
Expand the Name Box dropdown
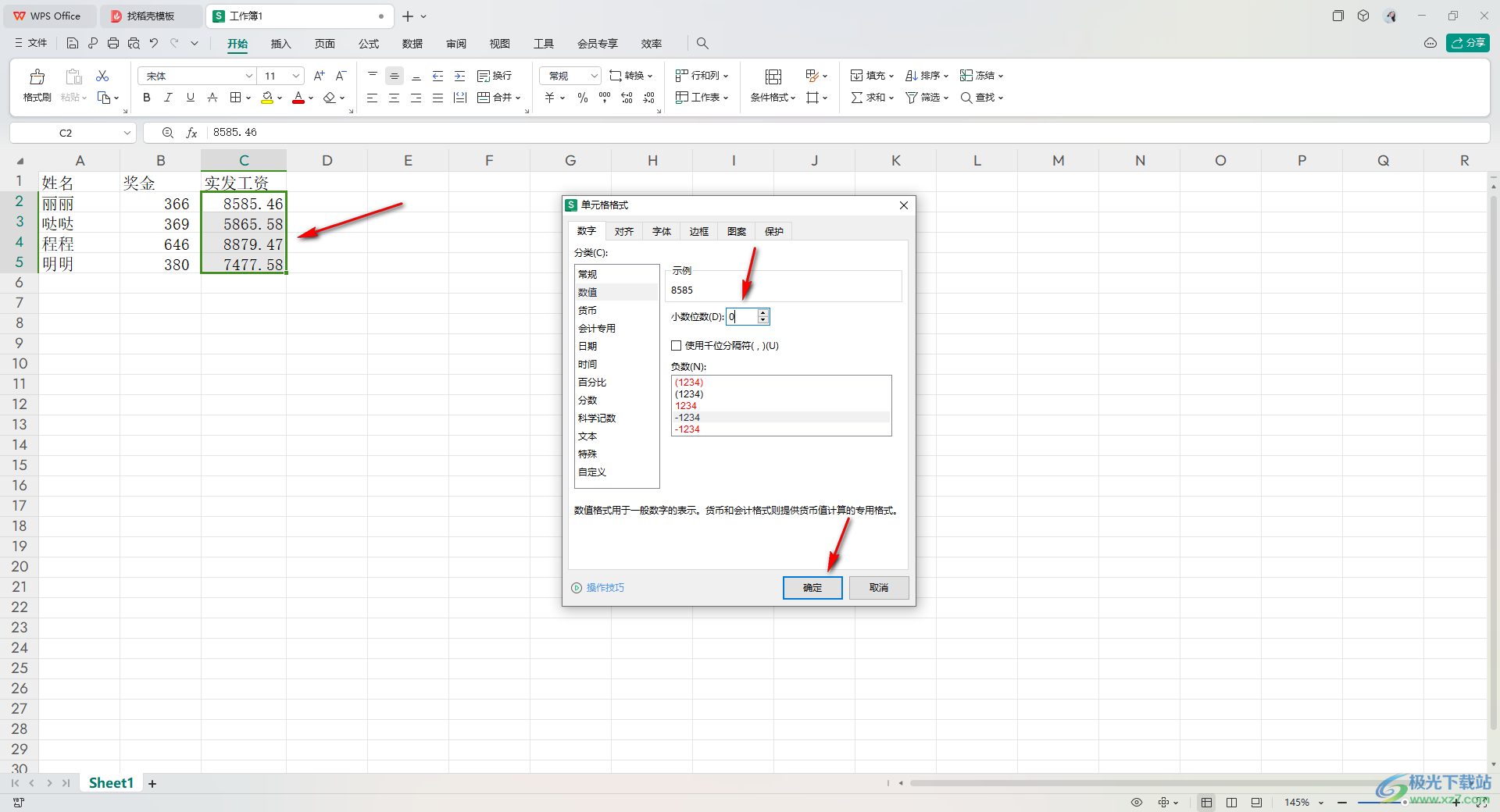127,133
